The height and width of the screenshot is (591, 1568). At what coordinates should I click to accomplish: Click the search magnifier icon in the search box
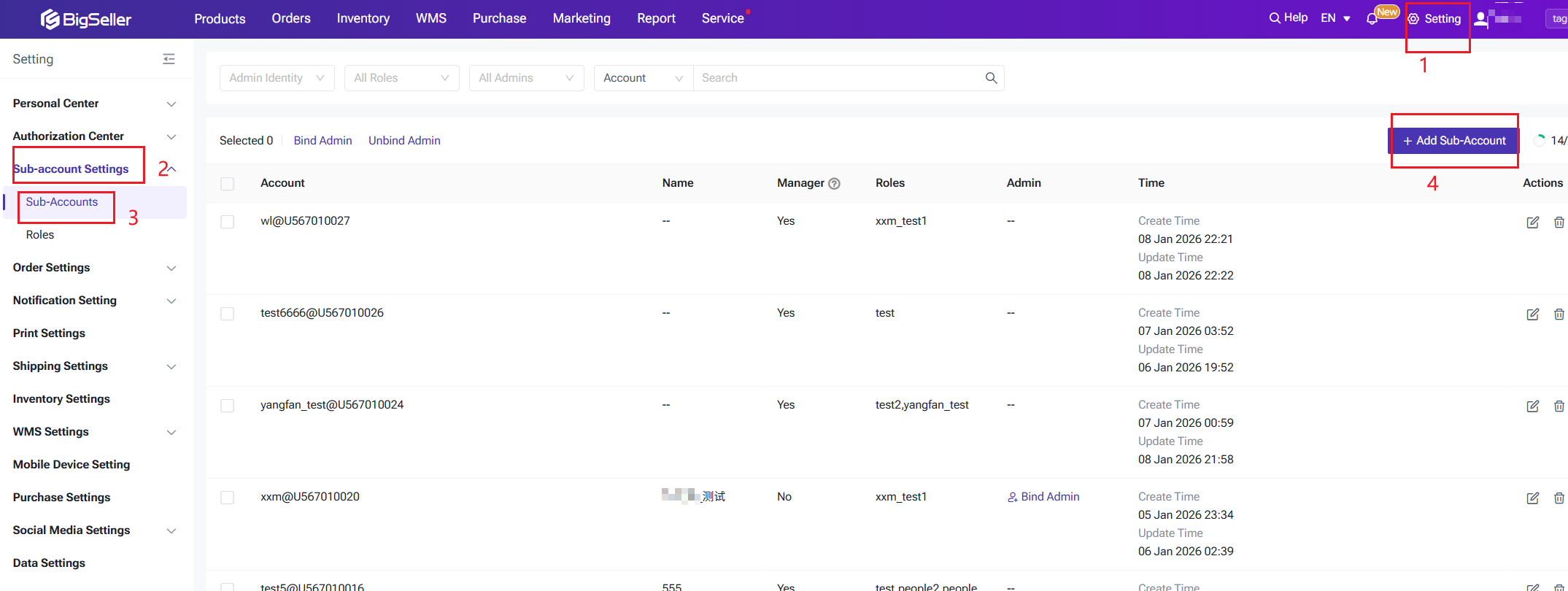click(x=991, y=78)
